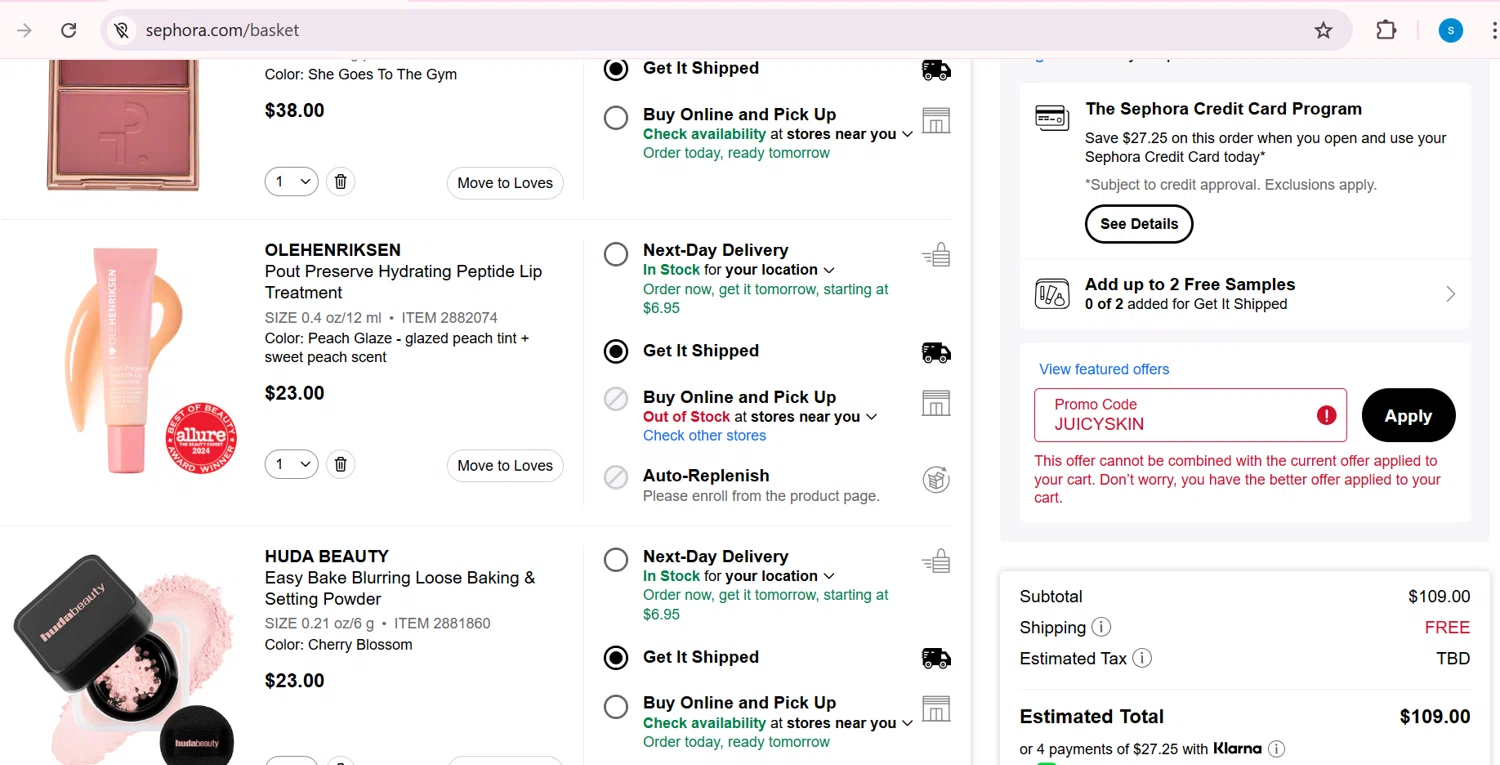Click the HUDA BEAUTY brand name
The width and height of the screenshot is (1500, 765).
point(327,556)
